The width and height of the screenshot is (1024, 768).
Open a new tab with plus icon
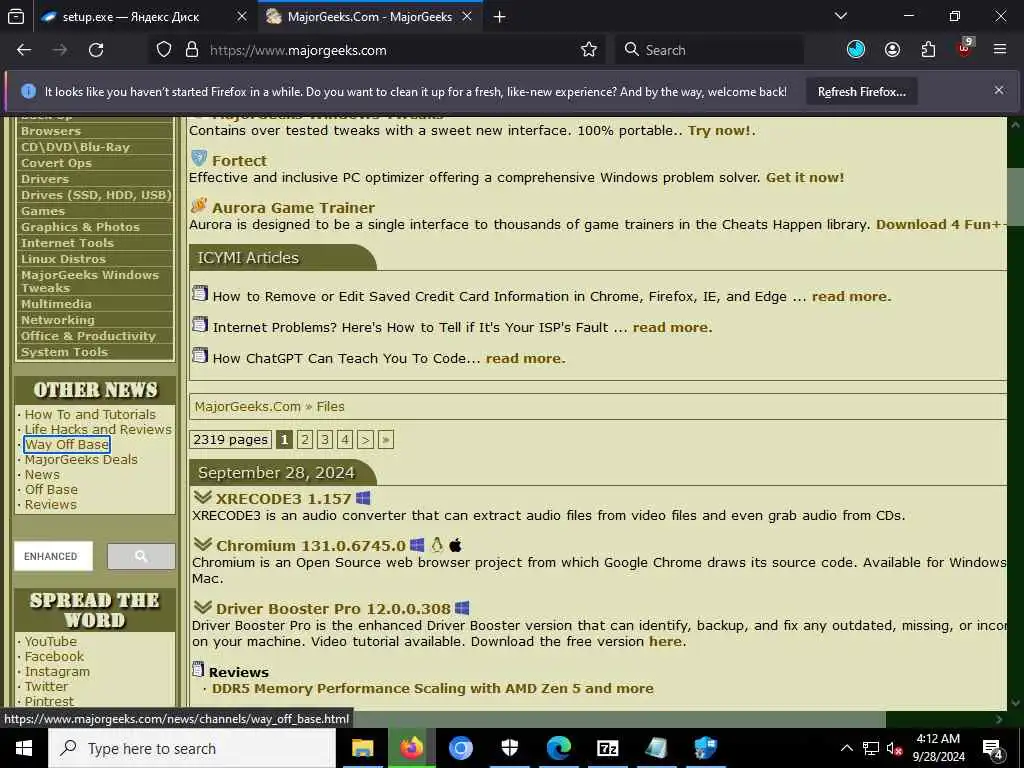click(500, 17)
